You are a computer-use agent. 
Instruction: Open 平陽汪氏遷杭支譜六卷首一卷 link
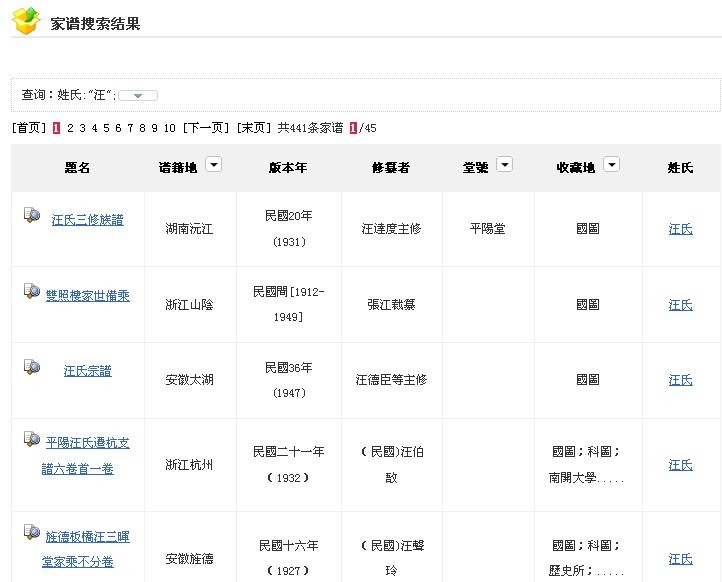85,456
